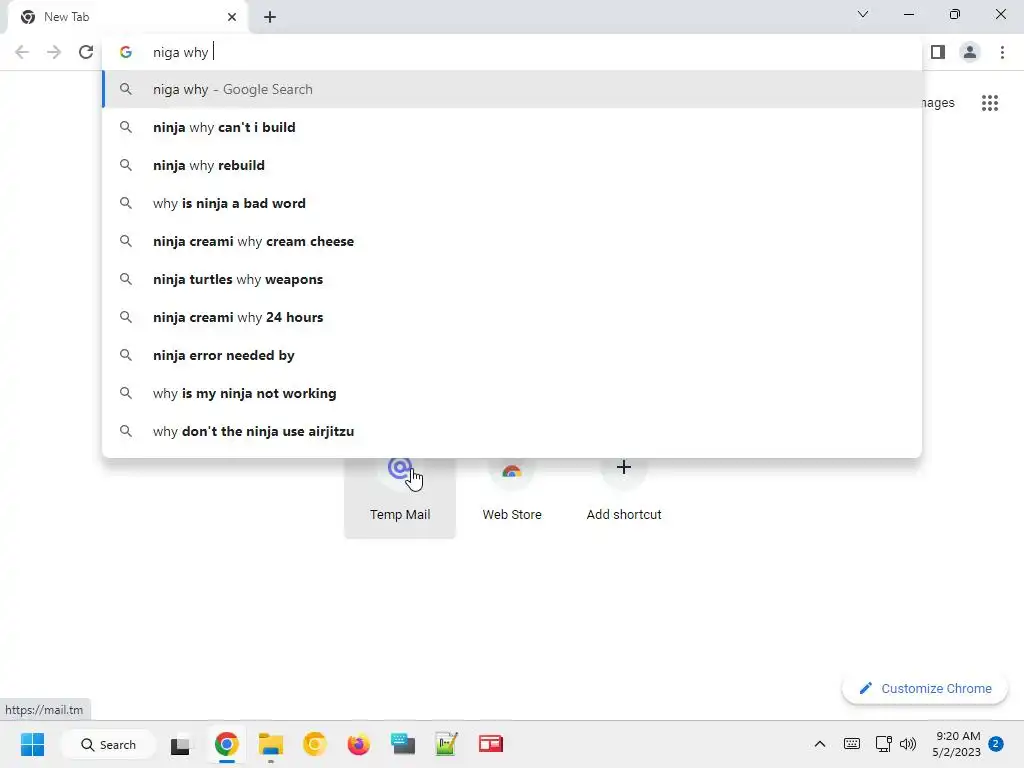Image resolution: width=1024 pixels, height=768 pixels.
Task: Choose suggestion 'ninja why rebuild'
Action: pos(512,165)
